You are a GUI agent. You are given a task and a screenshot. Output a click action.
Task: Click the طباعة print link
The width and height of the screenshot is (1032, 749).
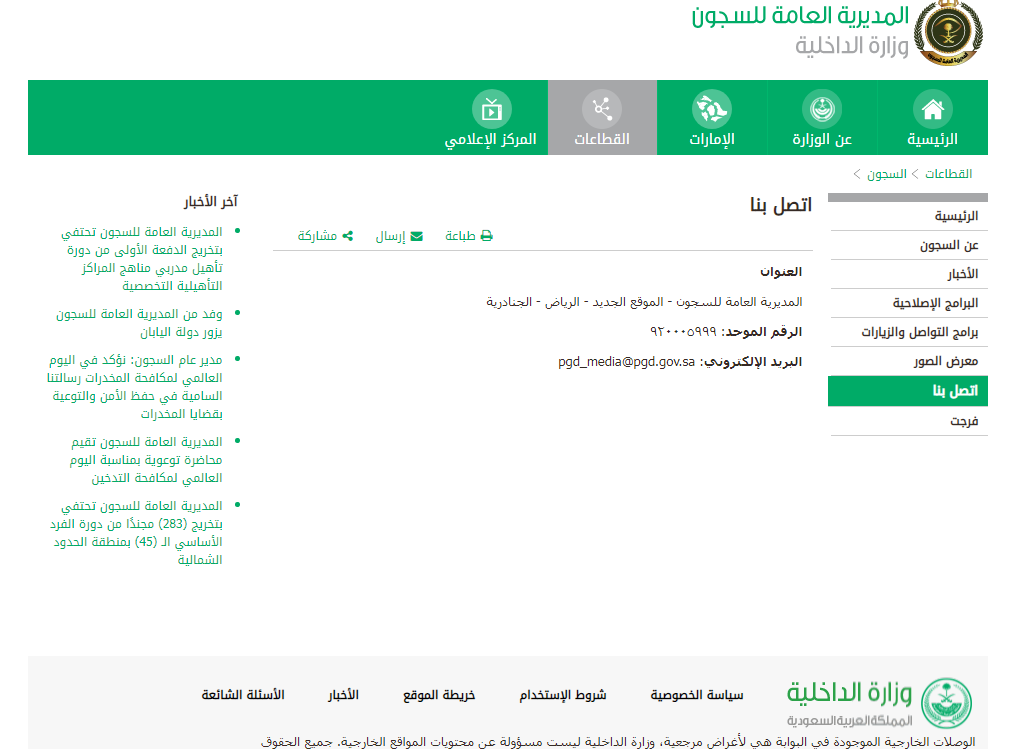pos(469,236)
